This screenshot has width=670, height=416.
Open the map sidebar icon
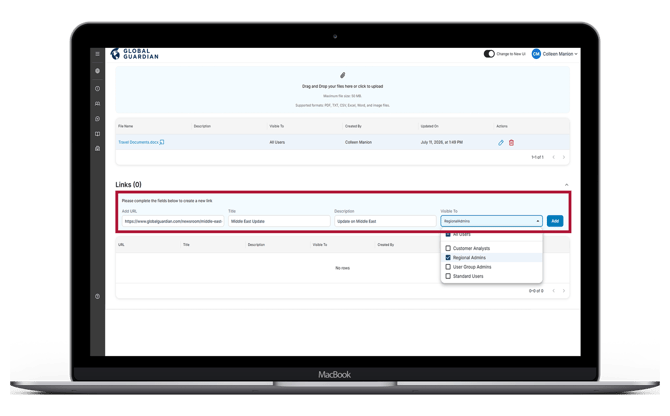(97, 103)
